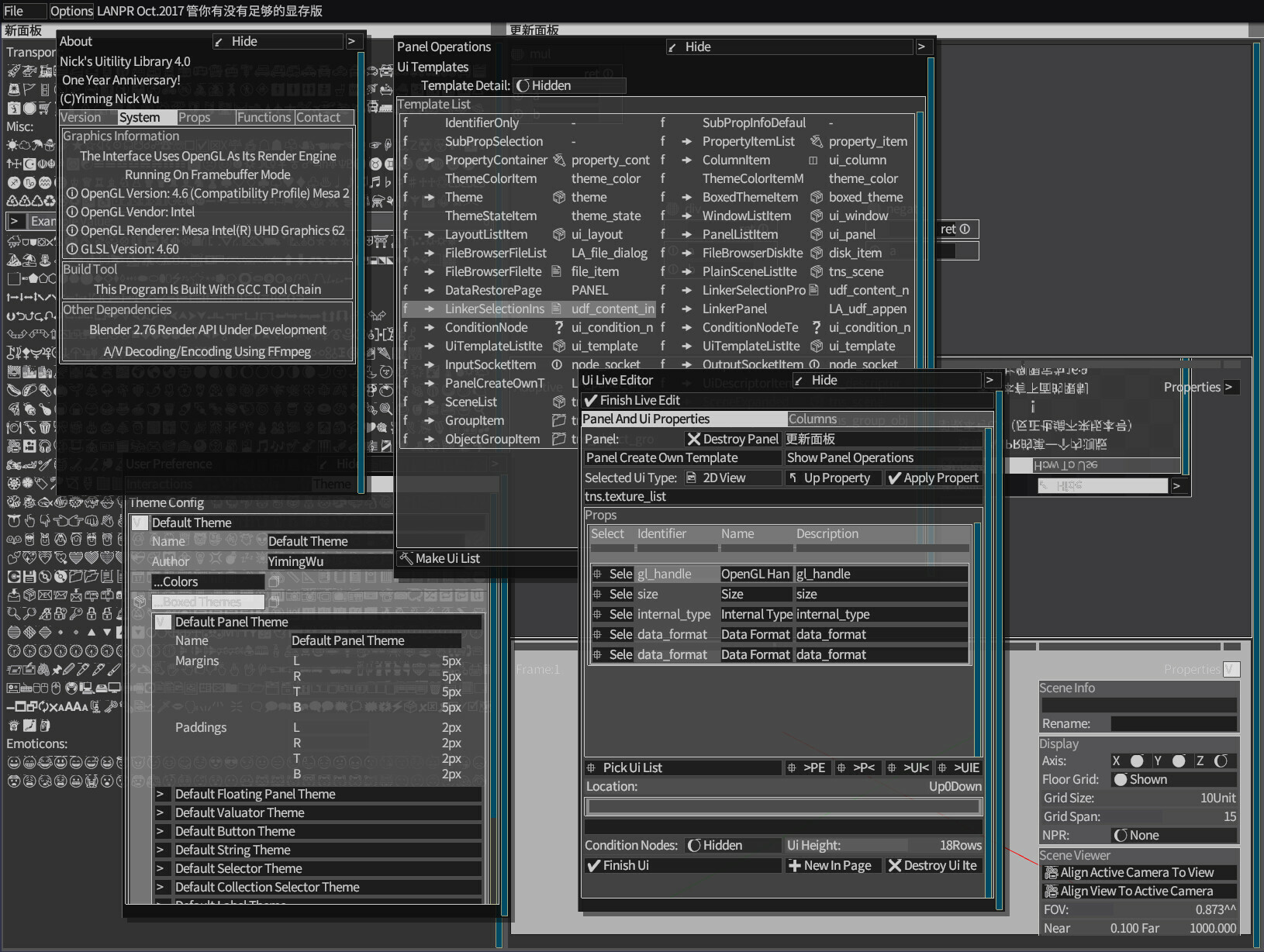Click the headphones icon in the emoji panel

coord(45,446)
